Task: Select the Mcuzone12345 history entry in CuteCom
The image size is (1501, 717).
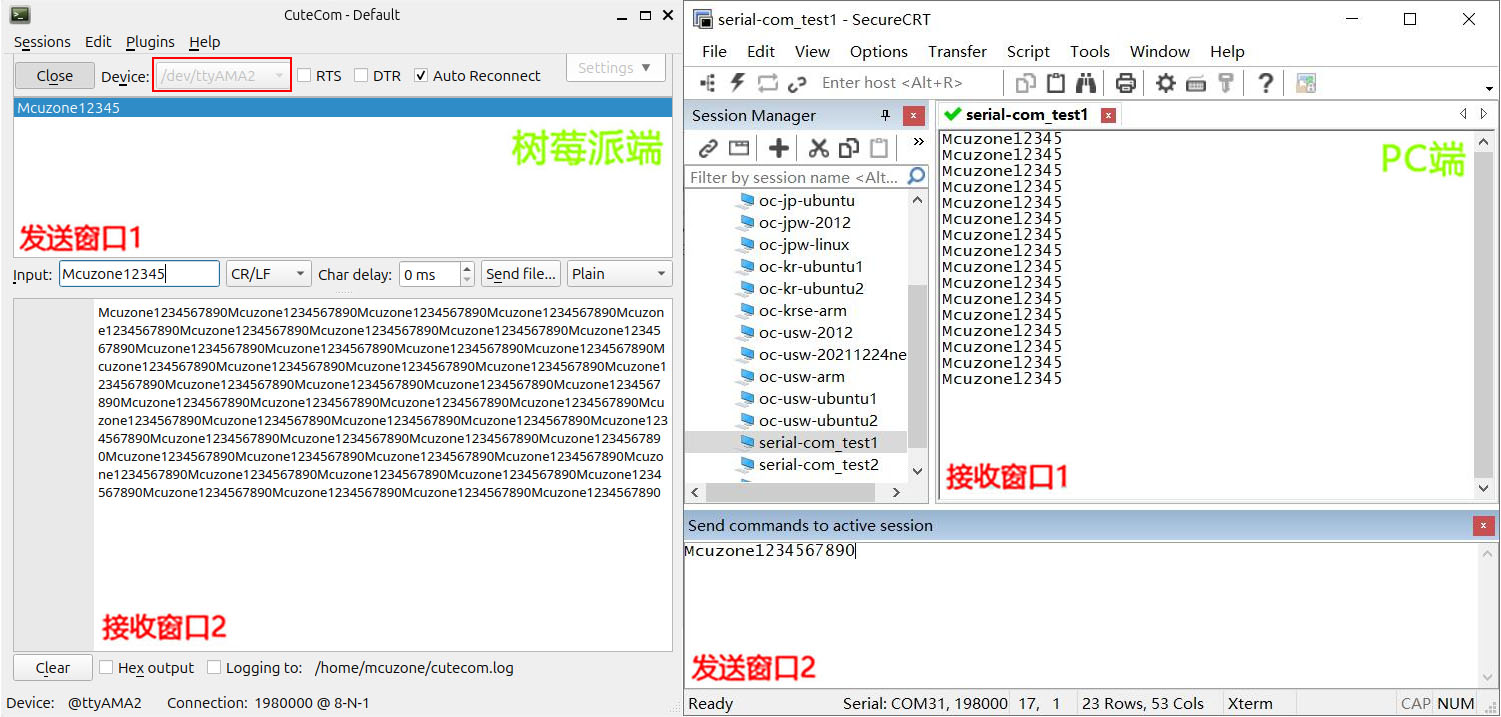Action: [x=343, y=108]
